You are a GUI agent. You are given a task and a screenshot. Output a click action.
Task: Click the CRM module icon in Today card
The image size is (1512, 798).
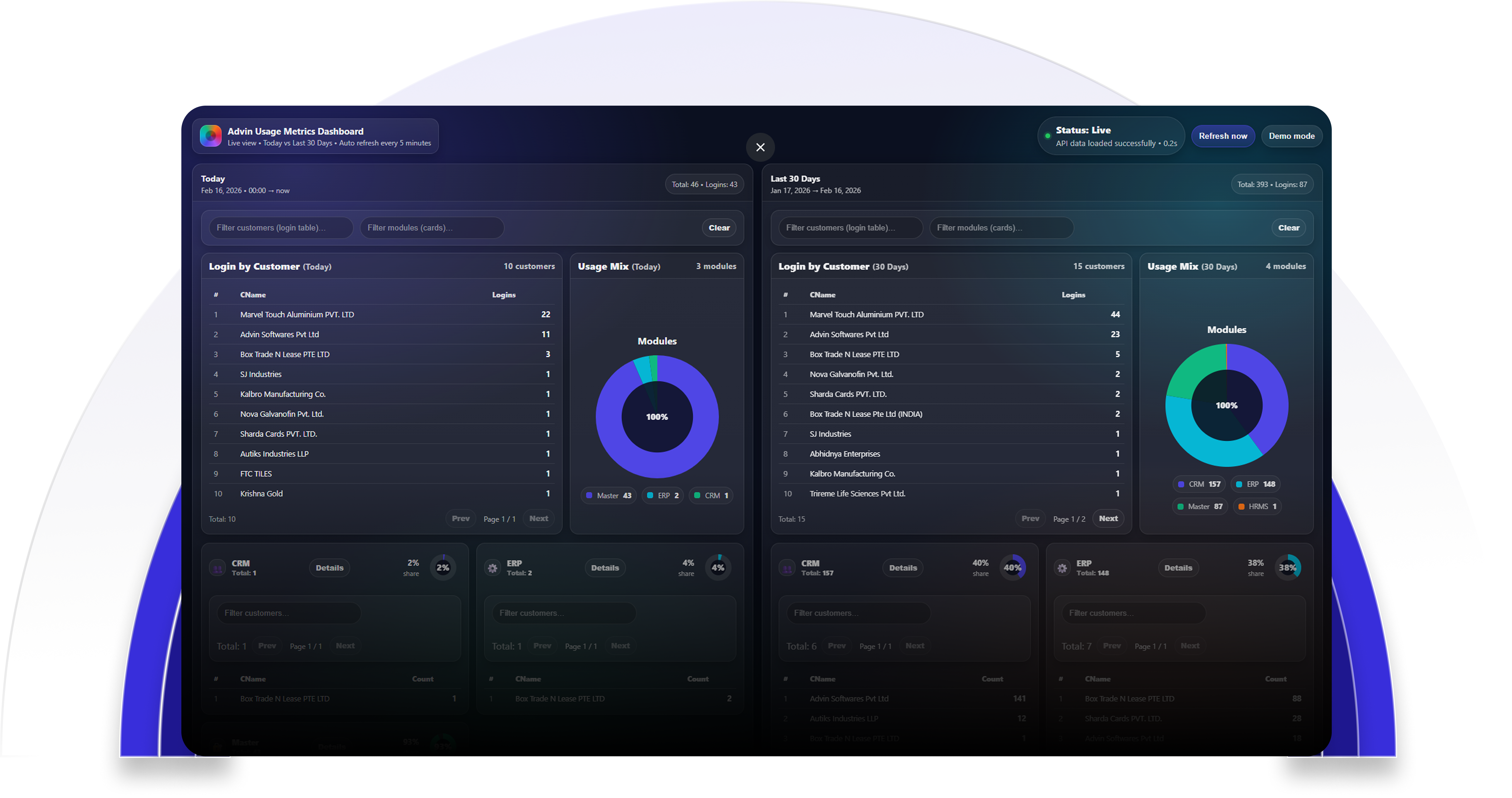coord(218,568)
